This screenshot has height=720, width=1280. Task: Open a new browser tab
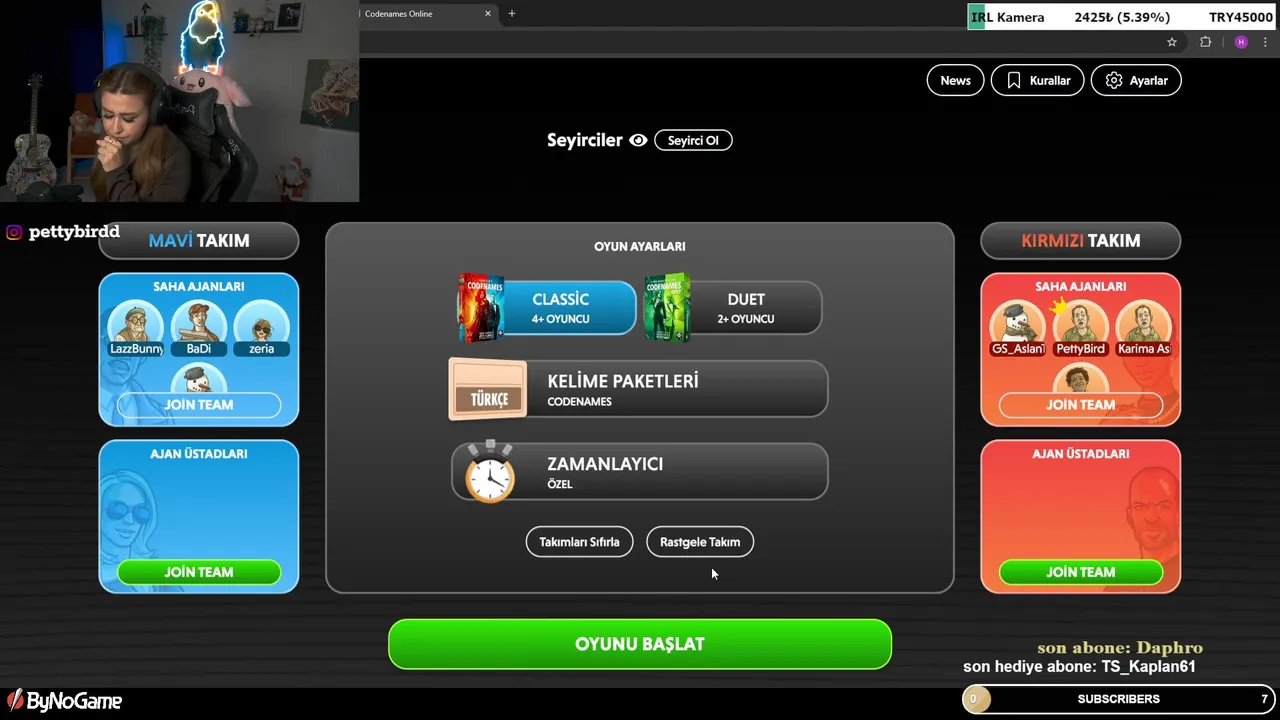512,14
